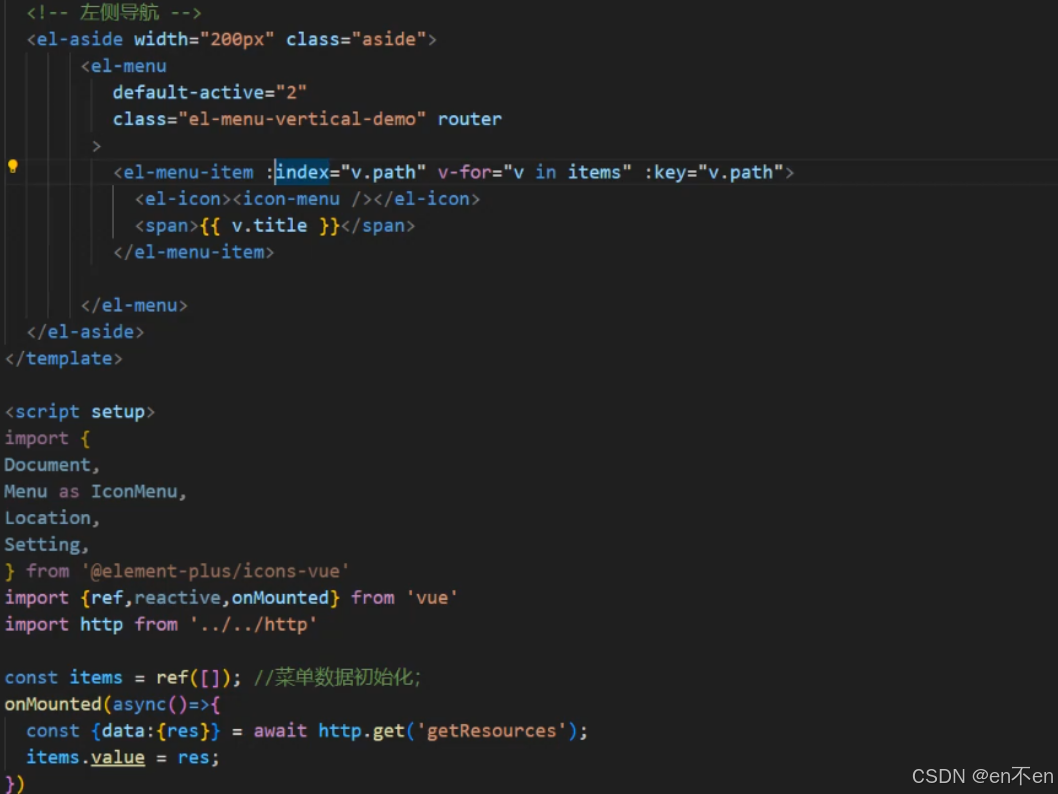Select the highlighted index attribute

click(x=301, y=171)
